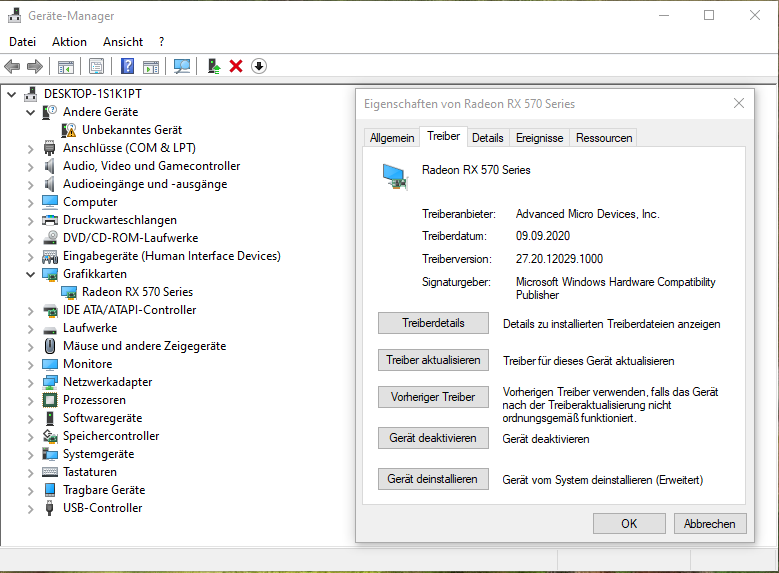
Task: Click the Geräte-Manager title bar icon
Action: (14, 15)
